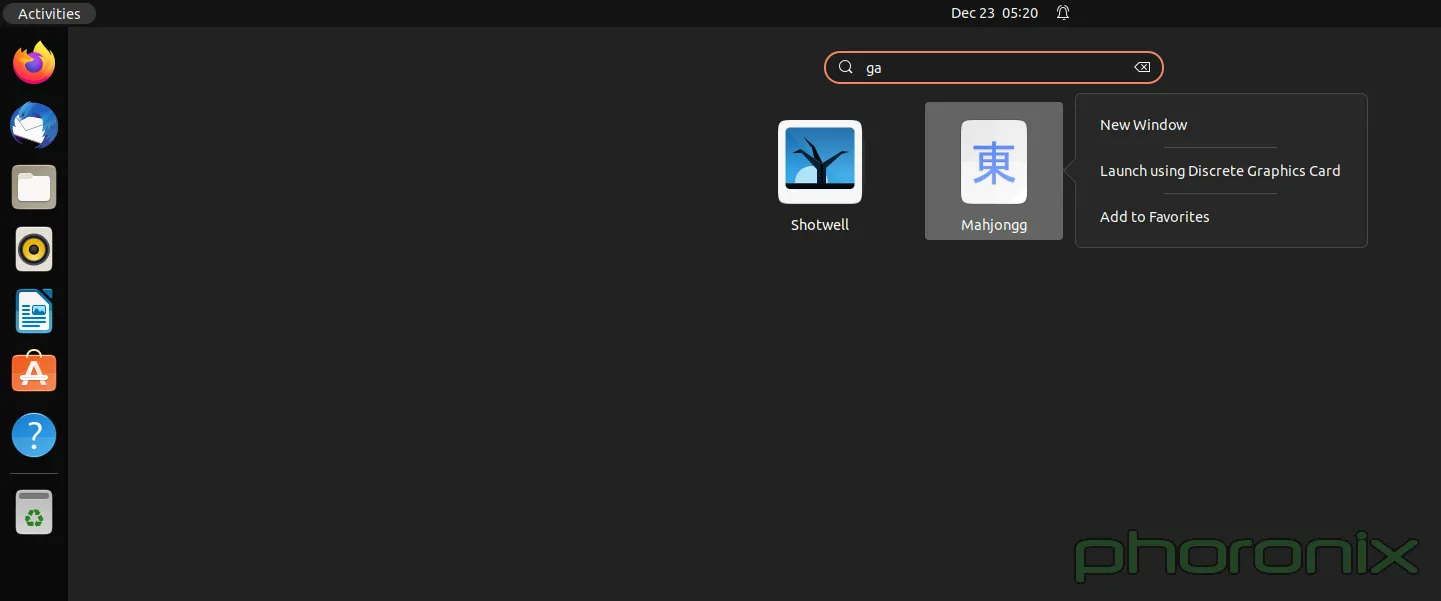Choose Launch using Discrete Graphics Card
Viewport: 1441px width, 601px height.
tap(1220, 171)
